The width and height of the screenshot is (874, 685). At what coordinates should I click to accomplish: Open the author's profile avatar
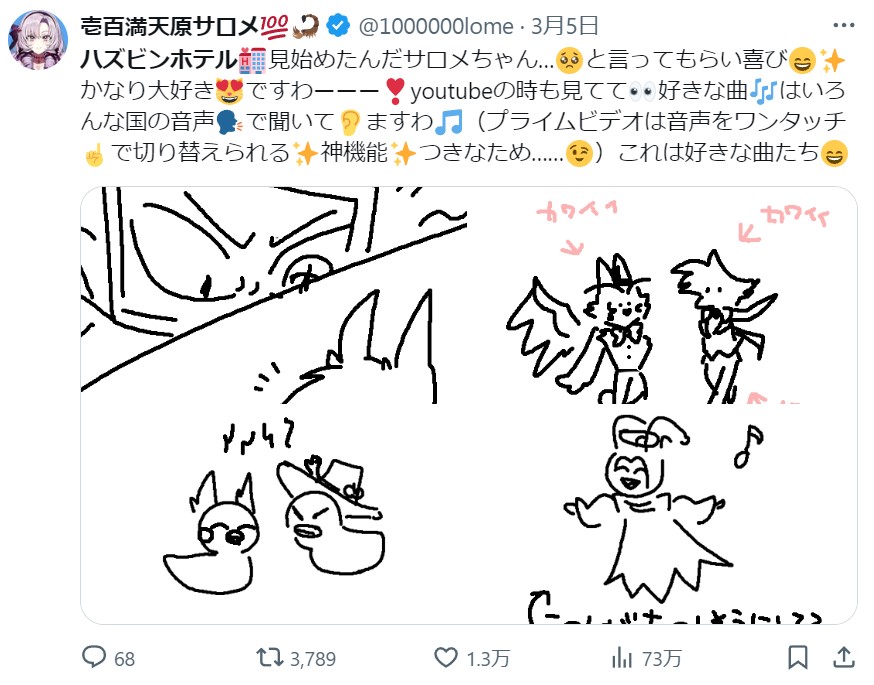tap(38, 40)
